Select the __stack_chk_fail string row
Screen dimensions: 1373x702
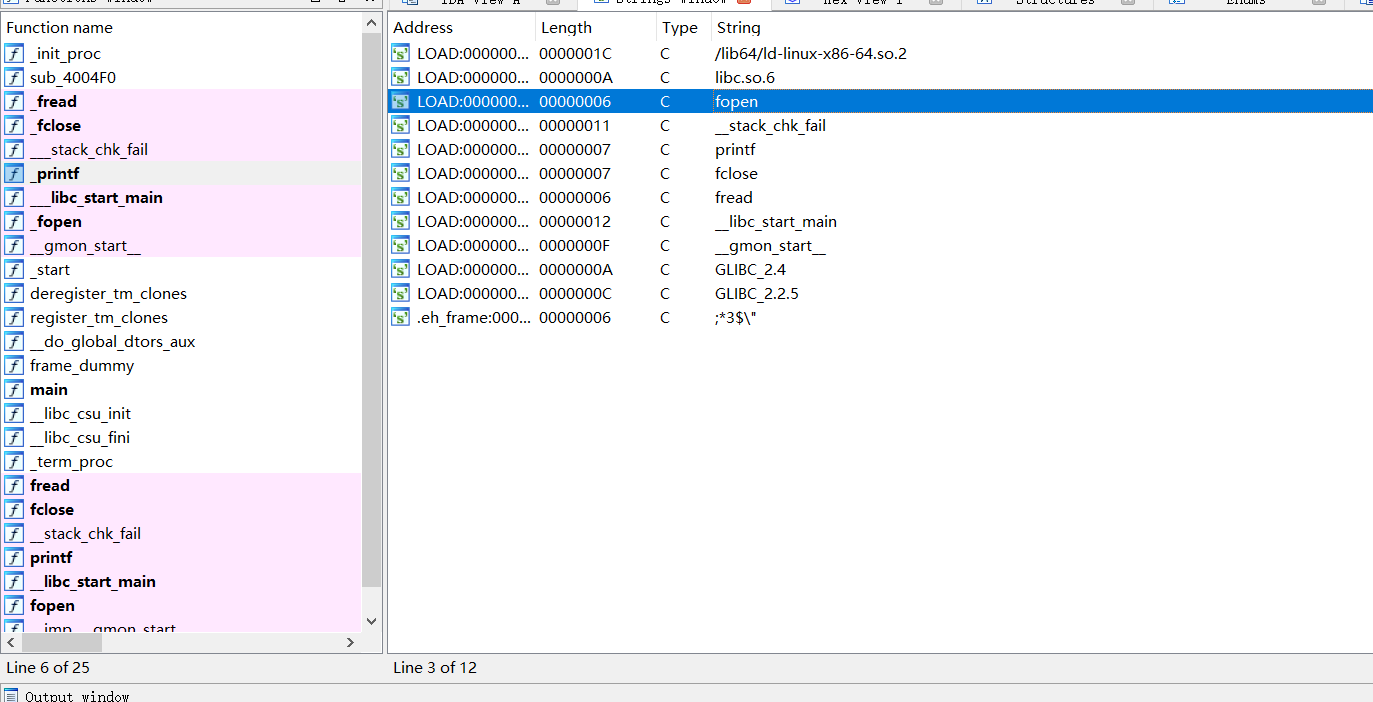770,126
